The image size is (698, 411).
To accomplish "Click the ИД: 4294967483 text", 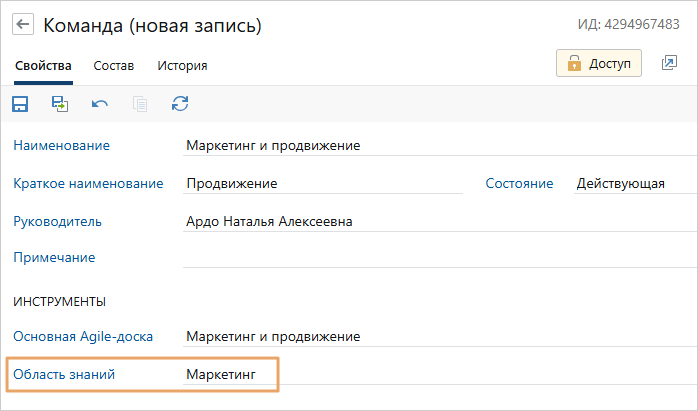I will pyautogui.click(x=629, y=24).
